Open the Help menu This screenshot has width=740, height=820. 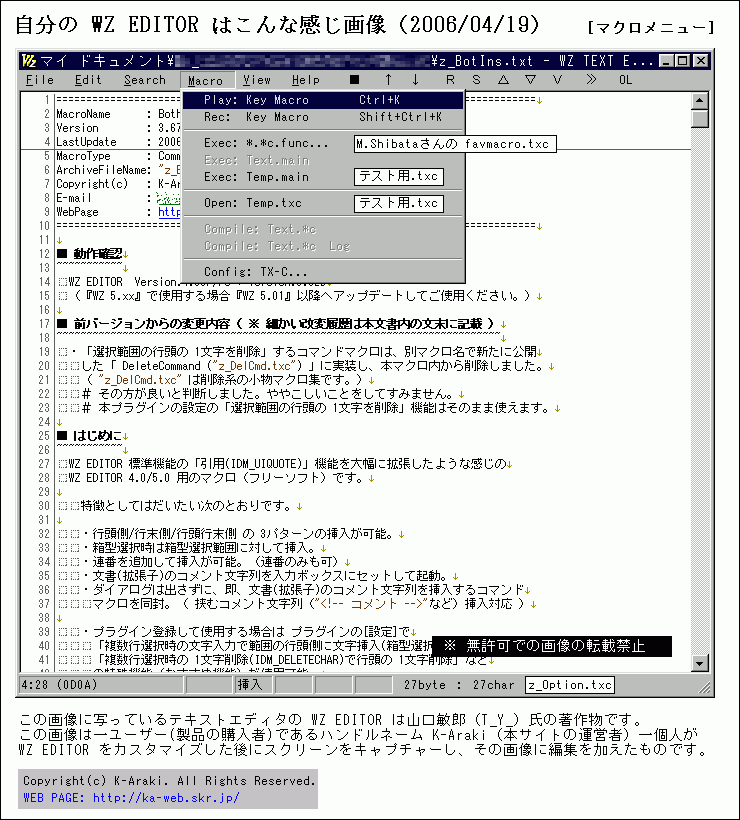coord(305,80)
